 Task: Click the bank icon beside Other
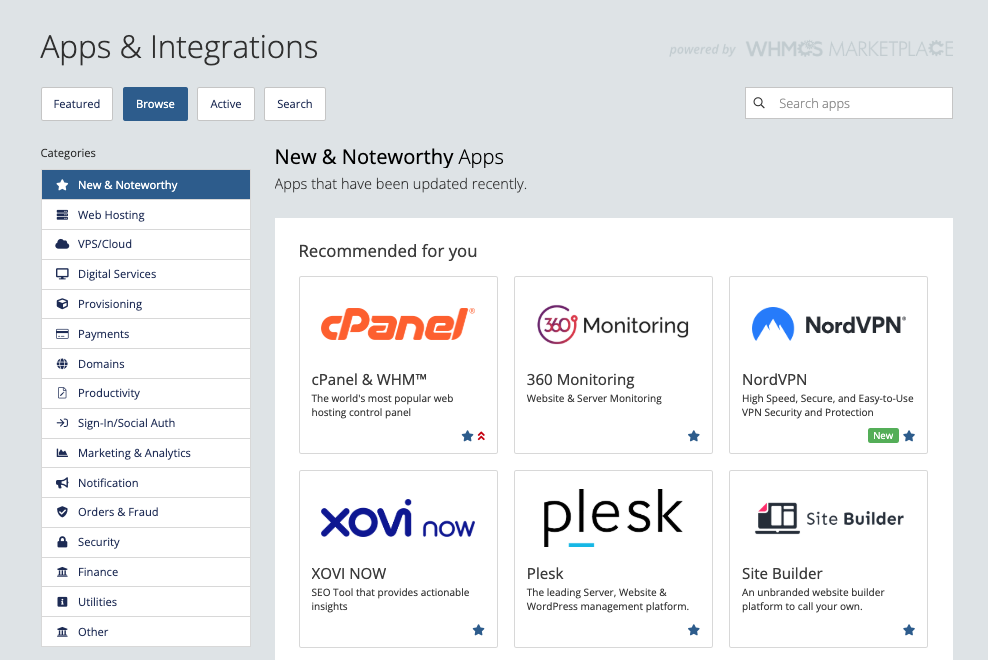coord(62,632)
